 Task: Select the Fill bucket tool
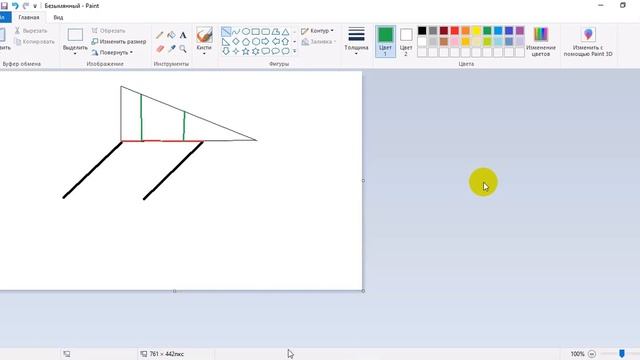171,35
